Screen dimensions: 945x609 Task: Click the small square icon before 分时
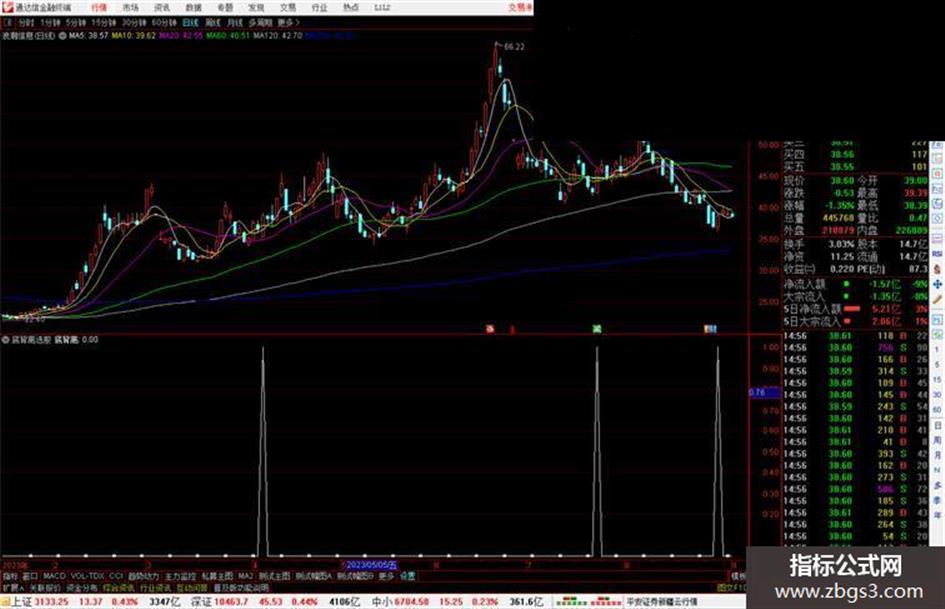pos(8,22)
